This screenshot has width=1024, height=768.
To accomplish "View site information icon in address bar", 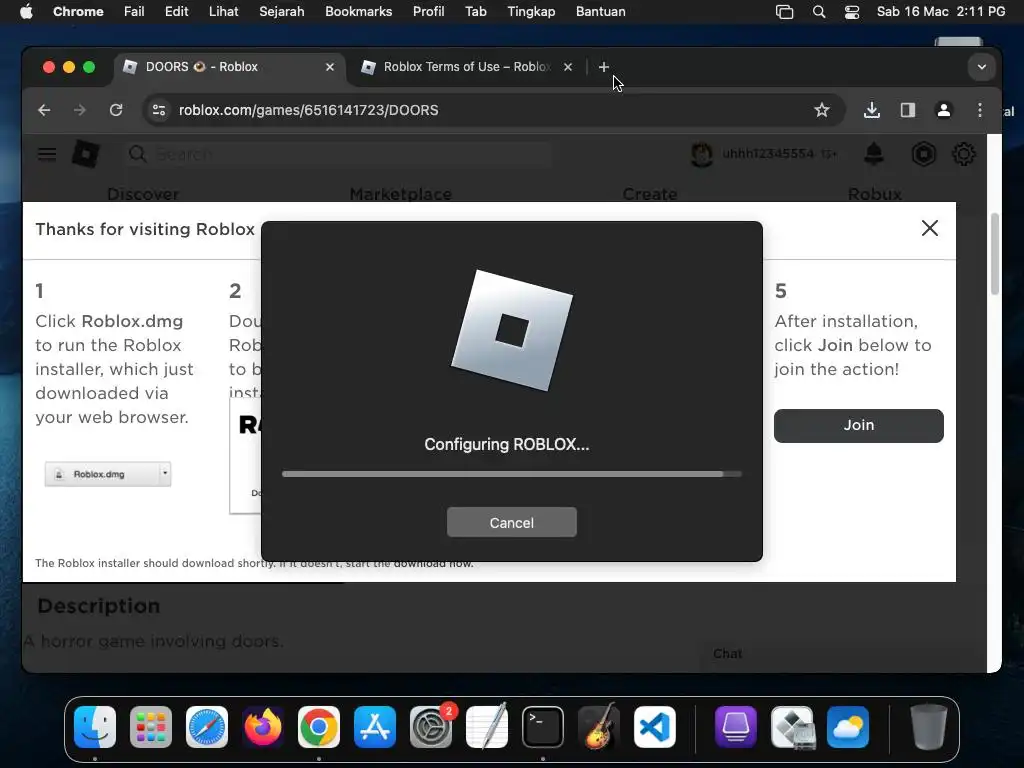I will [x=159, y=110].
